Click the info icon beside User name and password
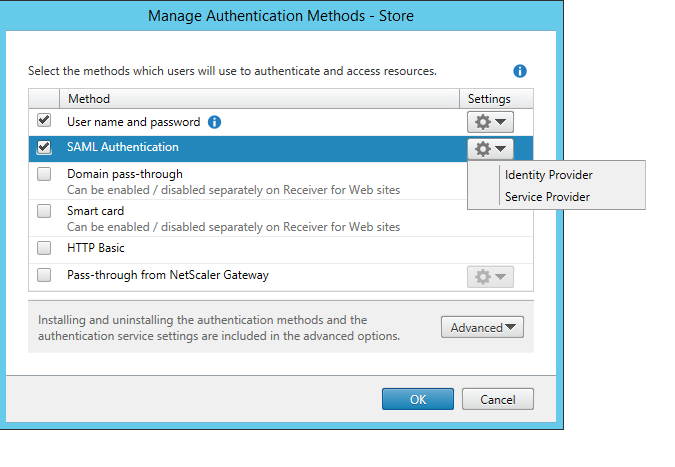Screen dimensions: 675x467 214,122
